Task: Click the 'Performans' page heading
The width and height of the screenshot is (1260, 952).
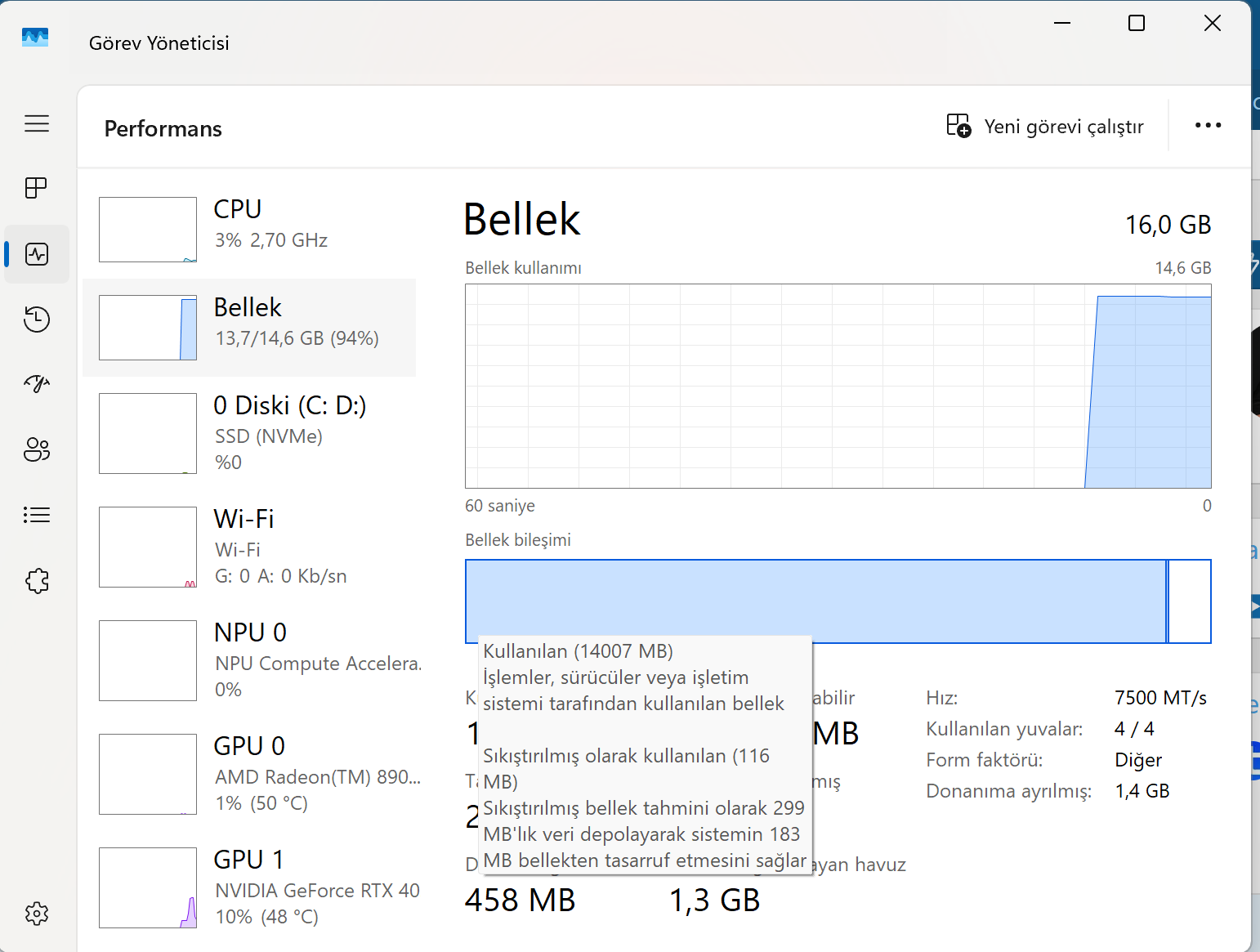Action: (163, 128)
